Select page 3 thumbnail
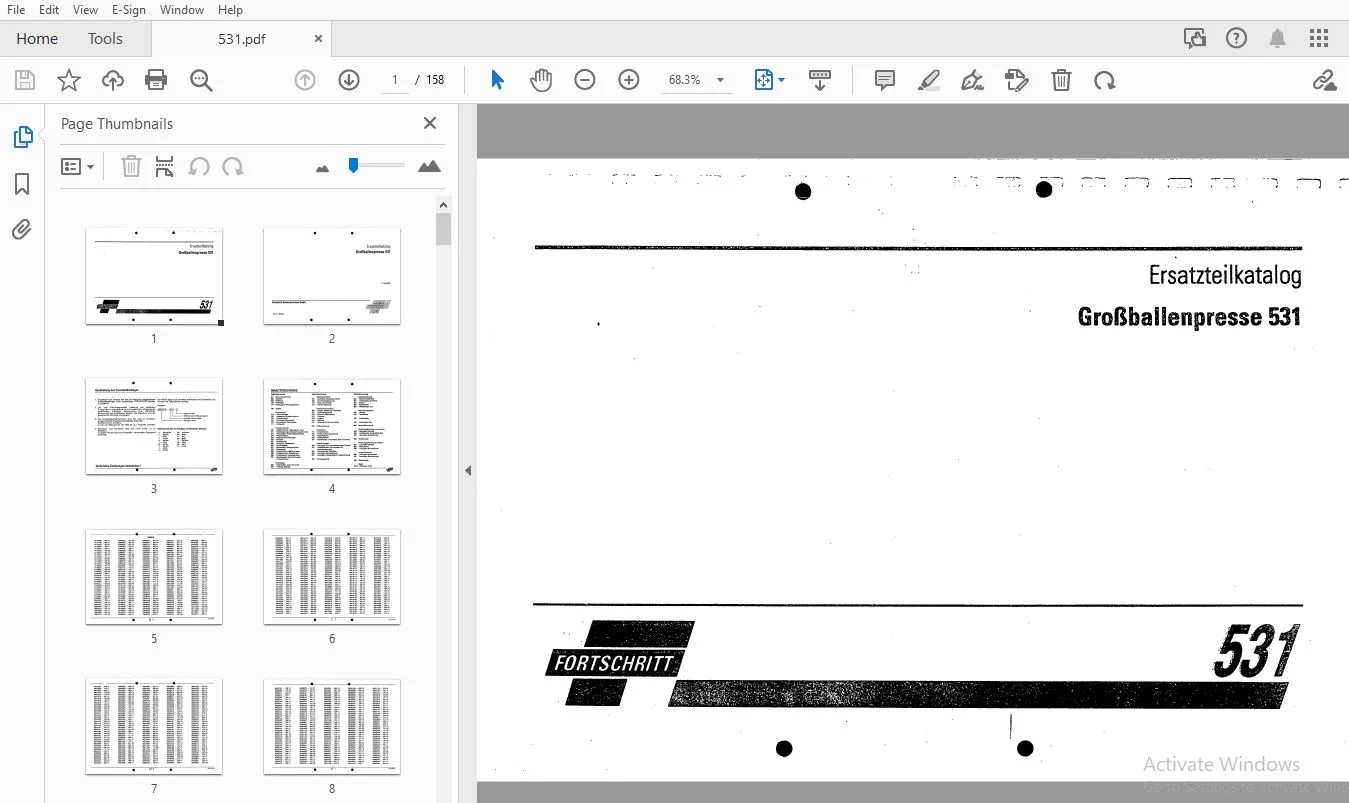 click(154, 426)
